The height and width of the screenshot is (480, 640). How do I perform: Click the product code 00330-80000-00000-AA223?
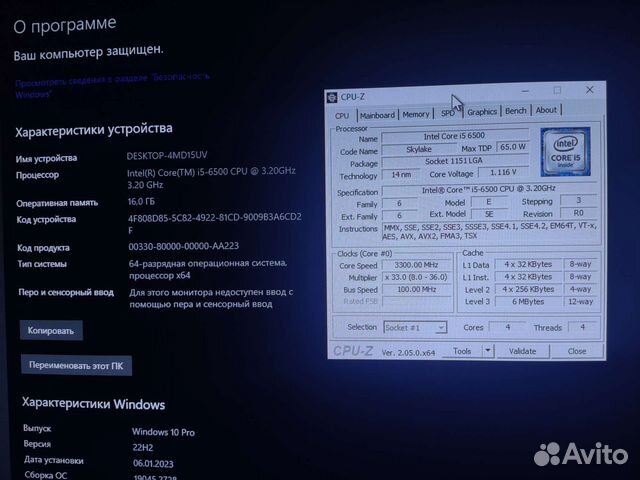[184, 246]
